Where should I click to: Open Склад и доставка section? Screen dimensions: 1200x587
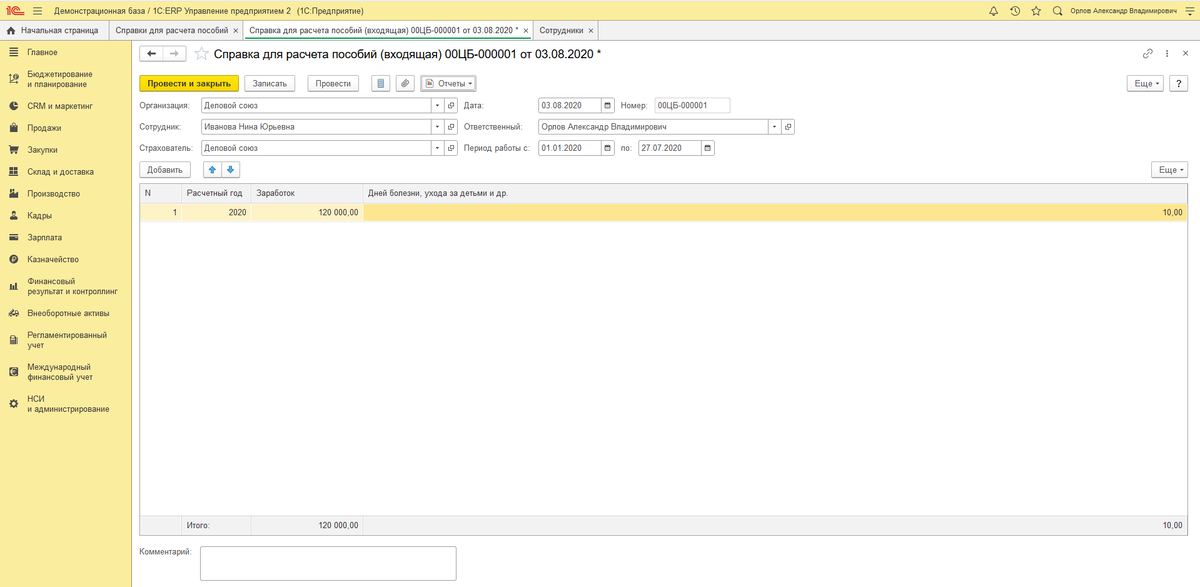tap(65, 172)
